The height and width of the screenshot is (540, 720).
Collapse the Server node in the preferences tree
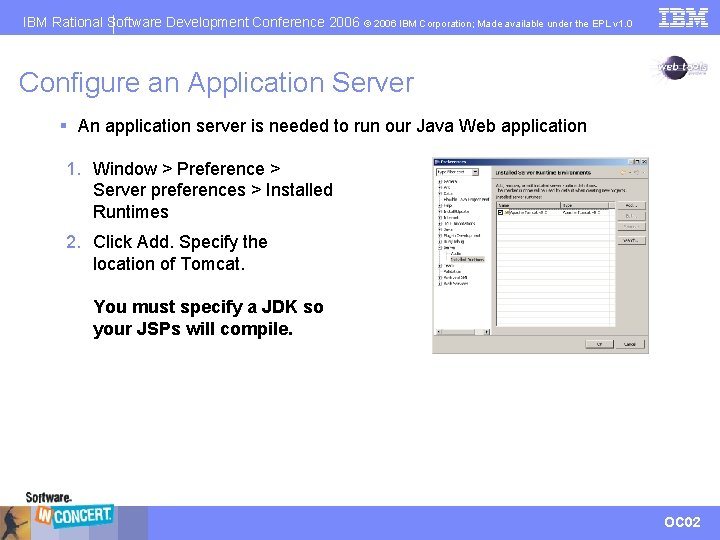(440, 248)
